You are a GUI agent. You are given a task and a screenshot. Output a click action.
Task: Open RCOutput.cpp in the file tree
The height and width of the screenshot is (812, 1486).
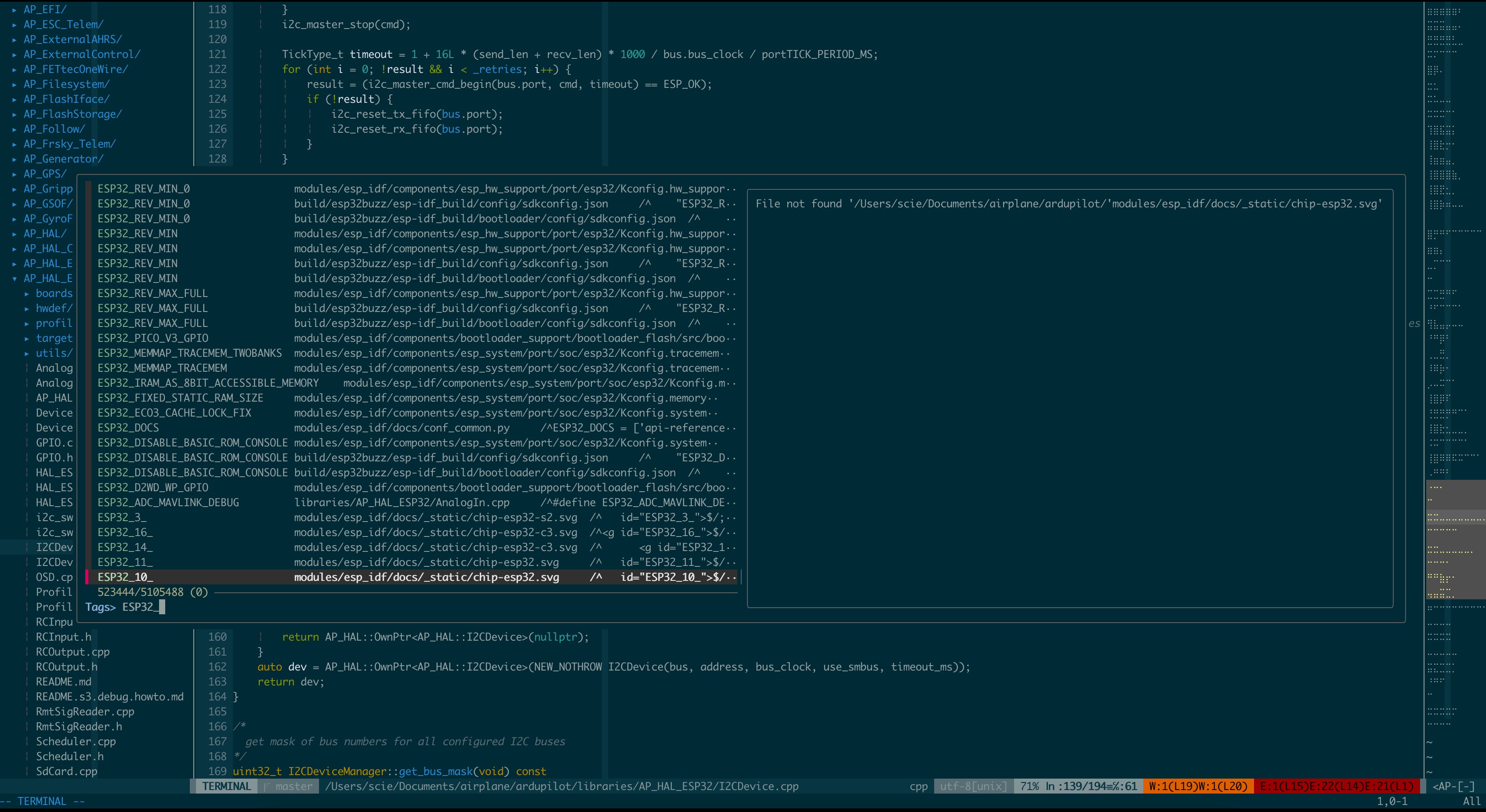pyautogui.click(x=72, y=652)
